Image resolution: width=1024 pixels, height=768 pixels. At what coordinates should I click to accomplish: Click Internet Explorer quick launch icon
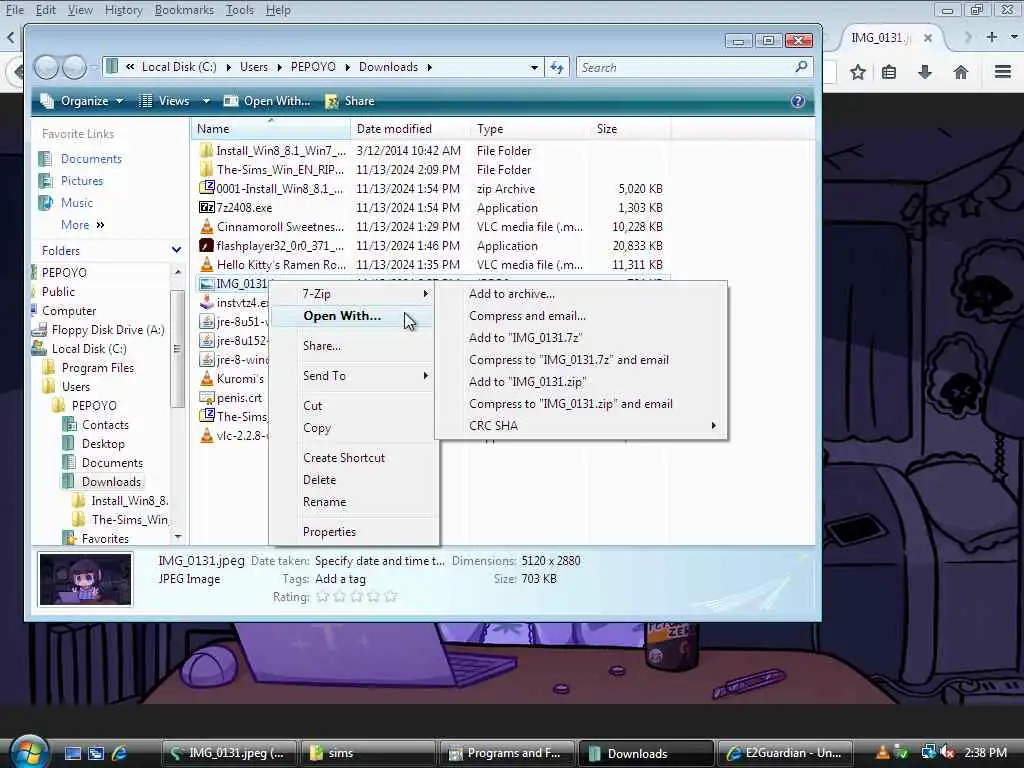point(120,753)
